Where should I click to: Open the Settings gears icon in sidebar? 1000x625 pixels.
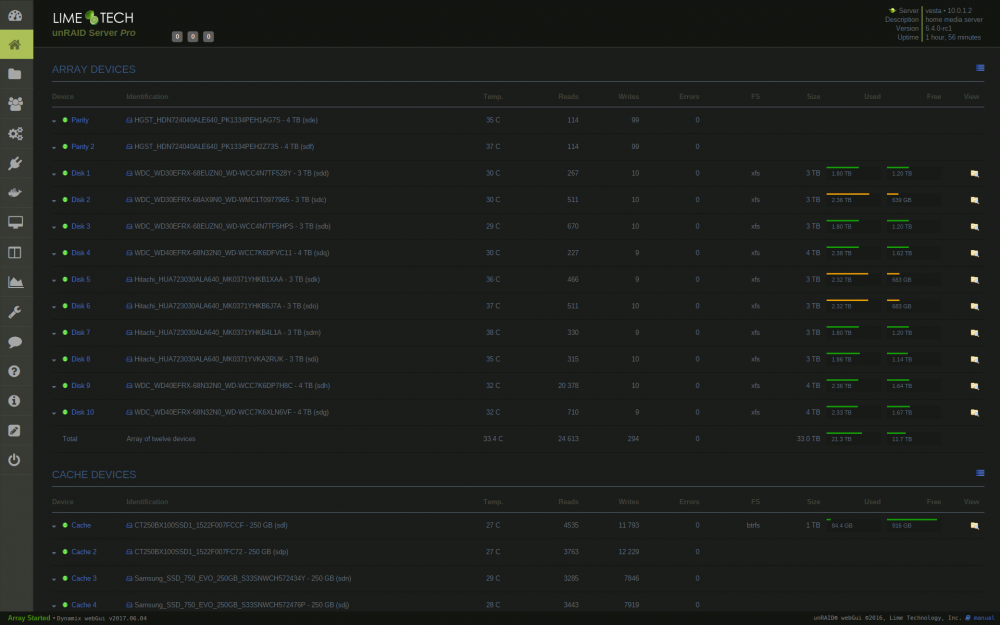pyautogui.click(x=15, y=133)
